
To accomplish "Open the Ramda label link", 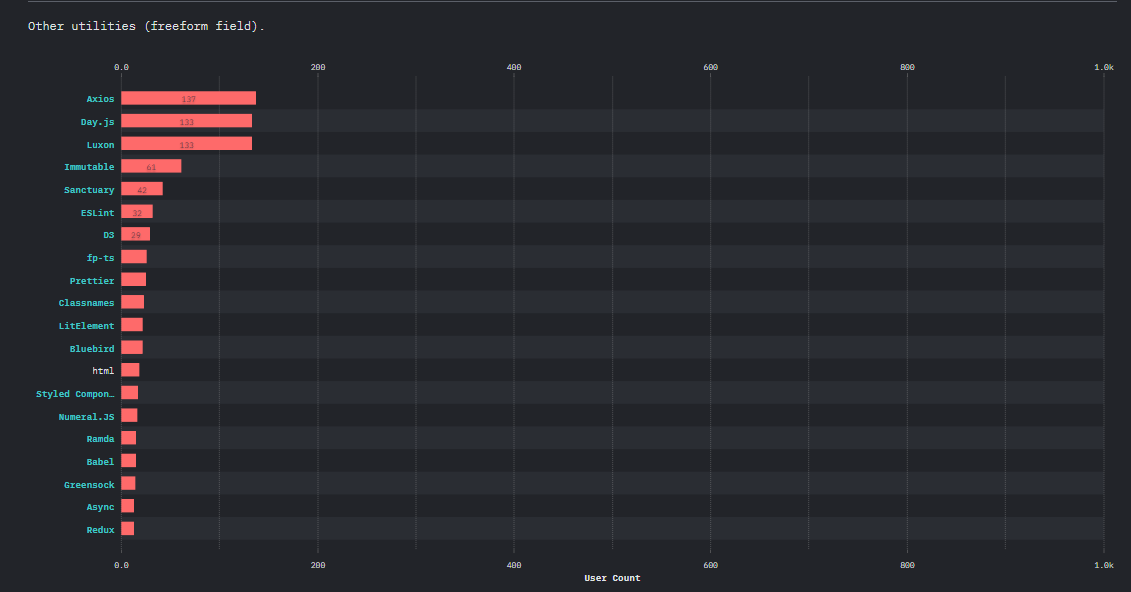I will (x=100, y=438).
